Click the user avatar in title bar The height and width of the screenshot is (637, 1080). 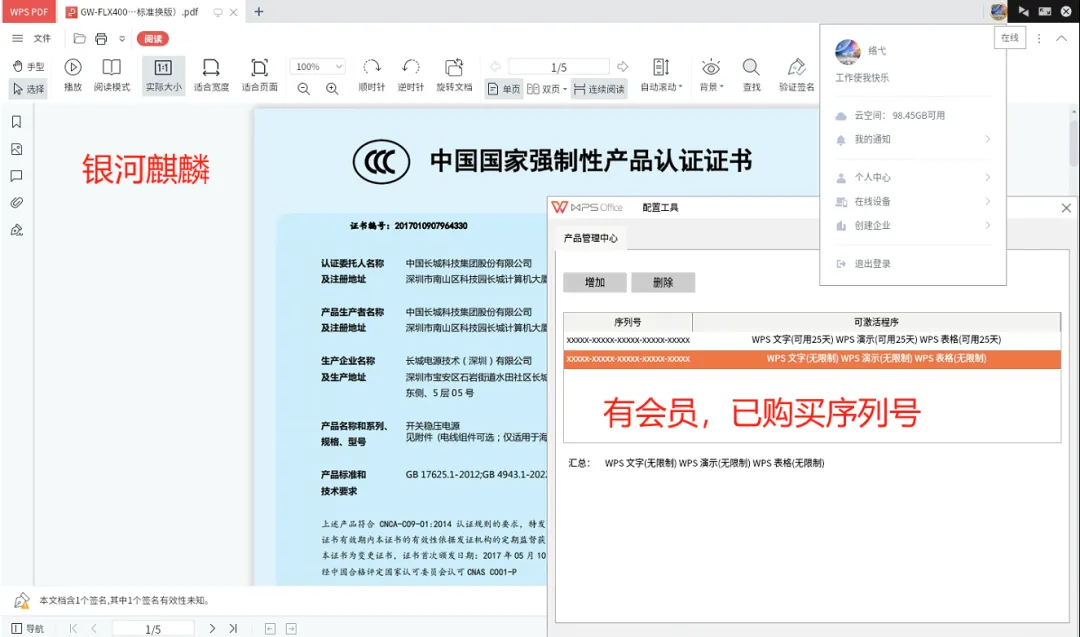998,11
